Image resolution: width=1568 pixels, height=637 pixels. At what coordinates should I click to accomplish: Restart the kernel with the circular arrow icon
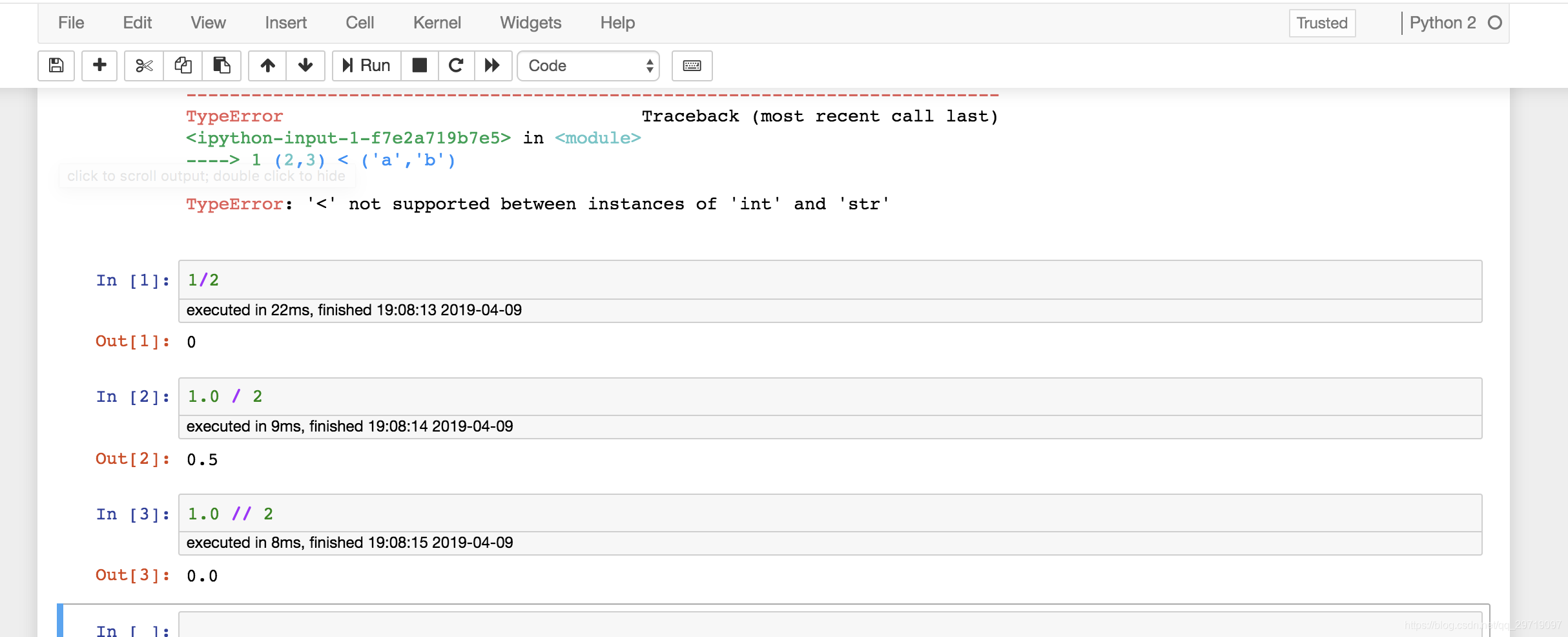coord(456,65)
